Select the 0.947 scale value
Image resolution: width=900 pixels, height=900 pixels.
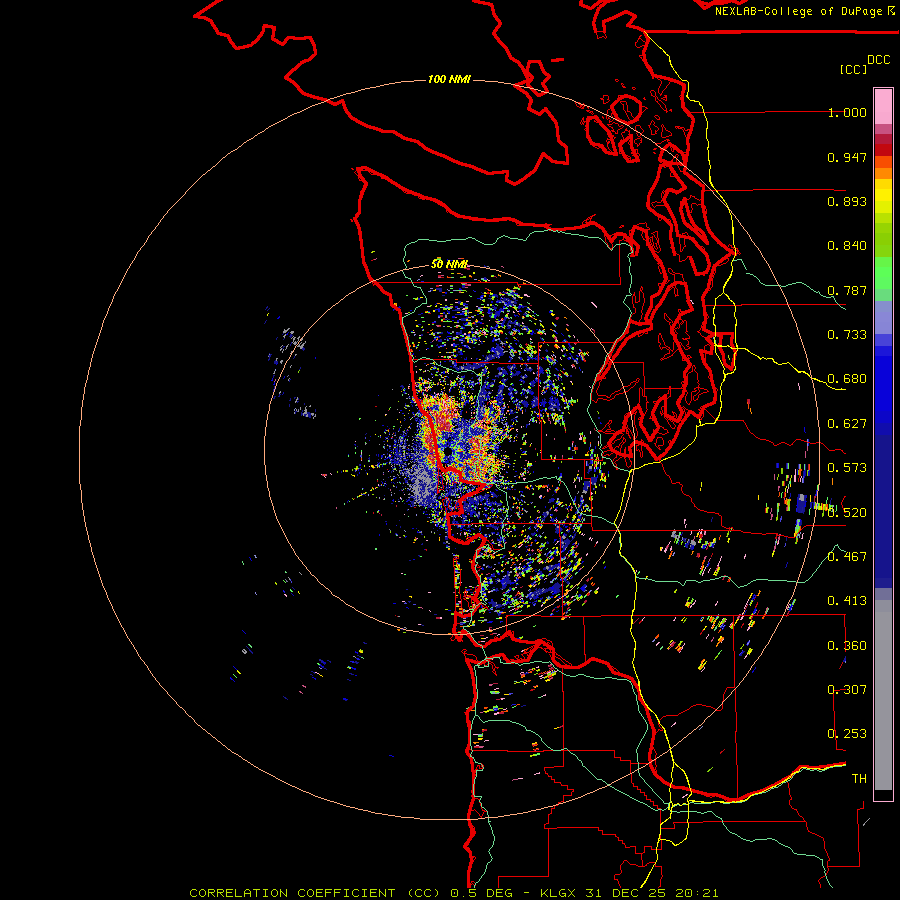coord(847,157)
